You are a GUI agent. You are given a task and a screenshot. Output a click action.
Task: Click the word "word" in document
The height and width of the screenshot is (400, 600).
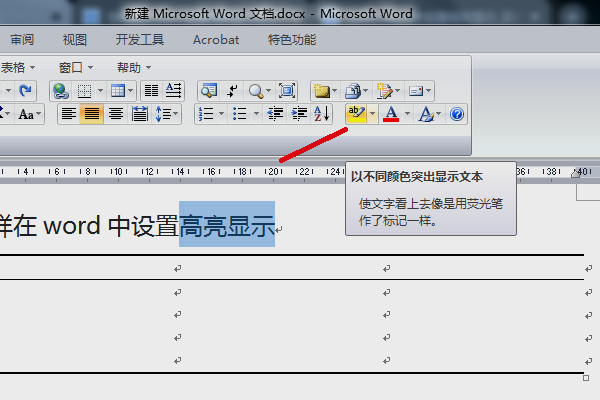tap(72, 225)
